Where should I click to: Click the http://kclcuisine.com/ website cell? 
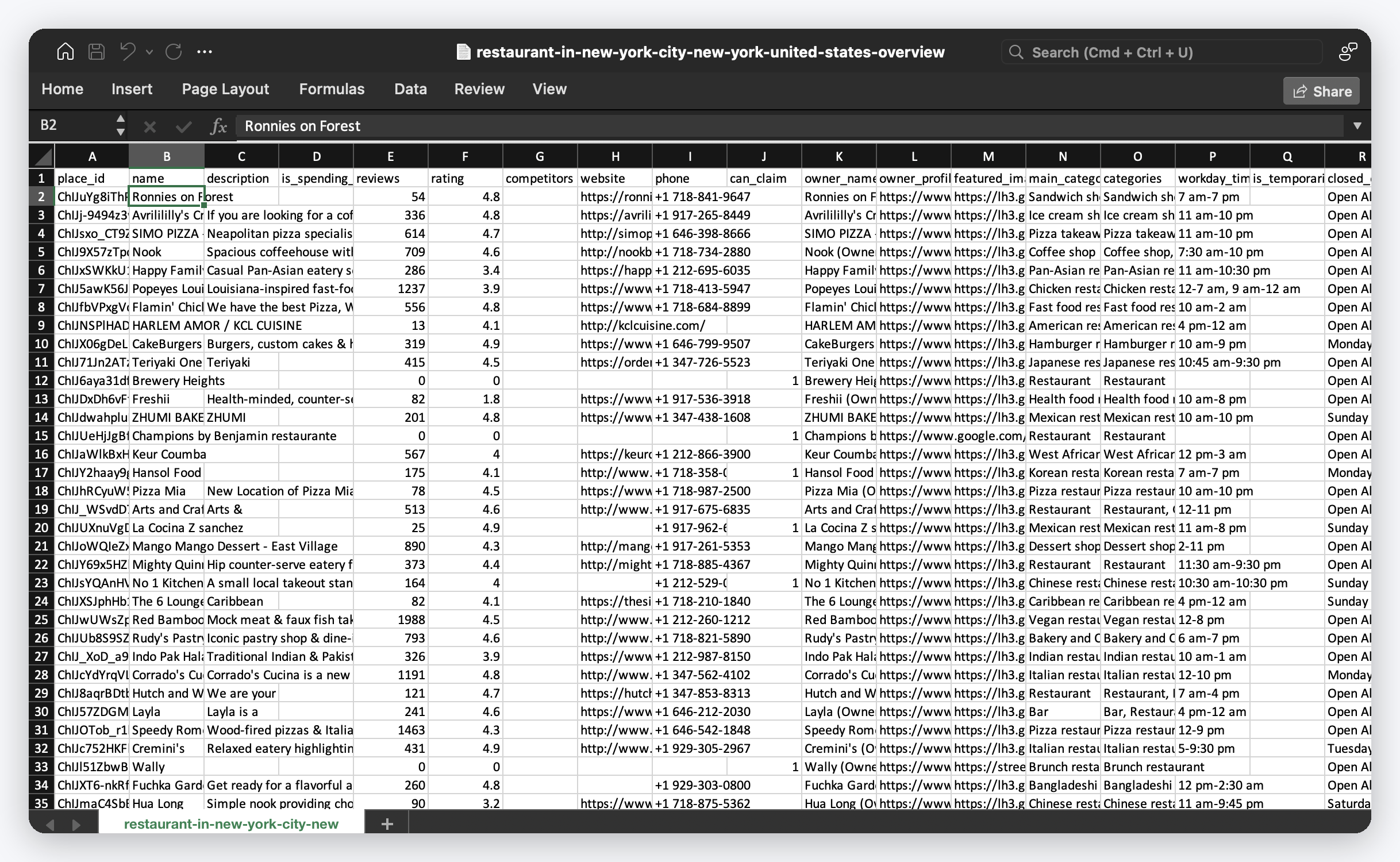click(615, 325)
